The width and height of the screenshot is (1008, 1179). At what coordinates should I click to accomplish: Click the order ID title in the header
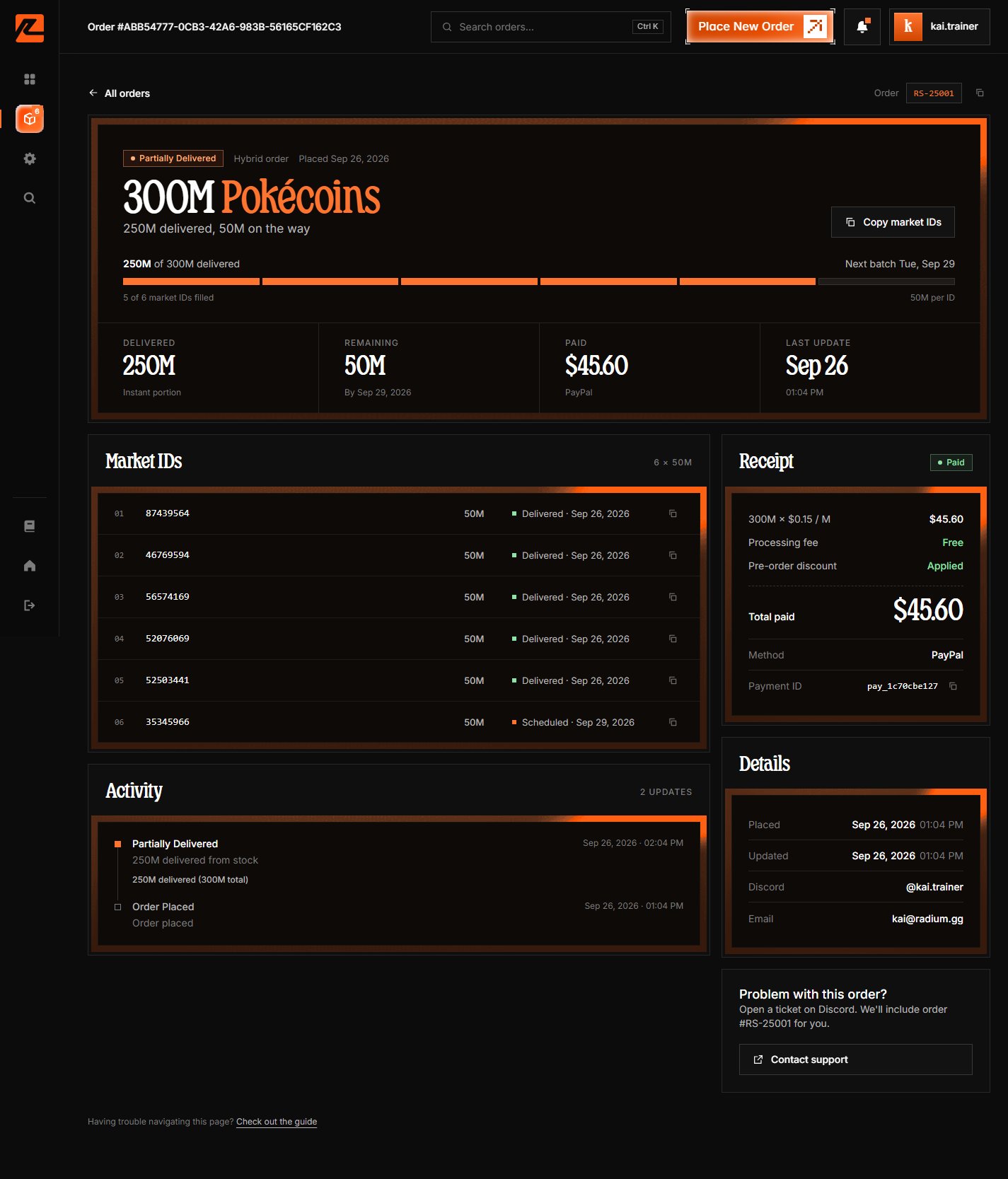tap(214, 27)
